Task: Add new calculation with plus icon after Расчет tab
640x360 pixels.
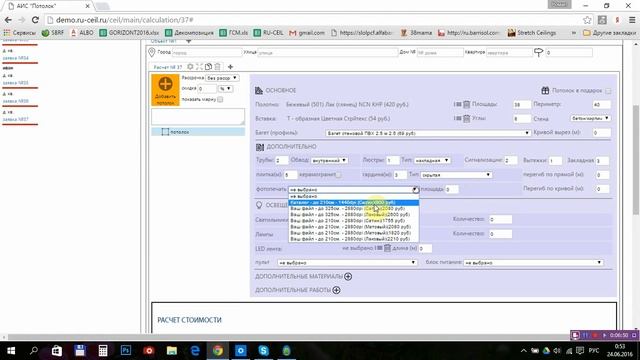Action: [230, 67]
